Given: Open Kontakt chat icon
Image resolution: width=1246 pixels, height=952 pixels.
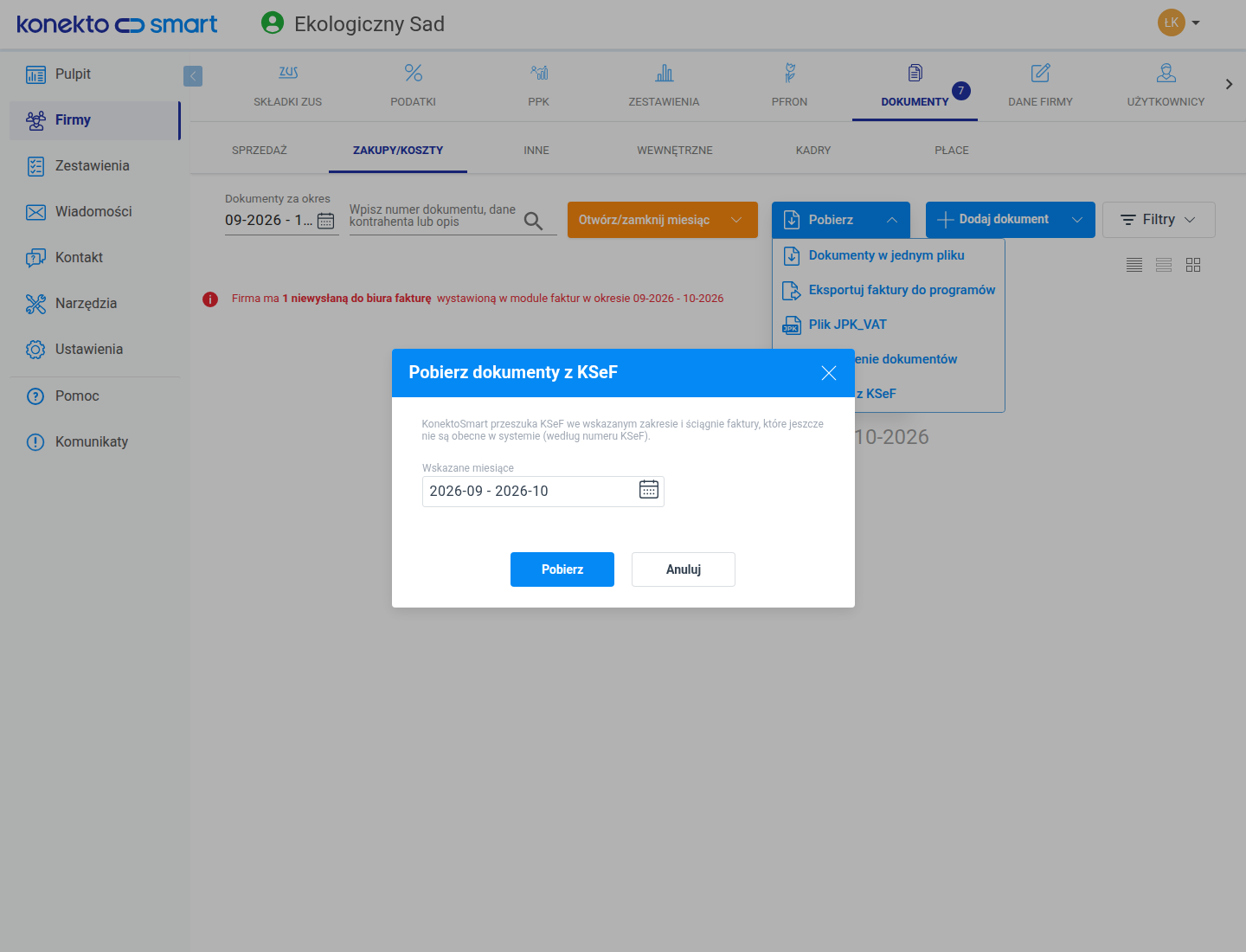Looking at the screenshot, I should [x=35, y=258].
